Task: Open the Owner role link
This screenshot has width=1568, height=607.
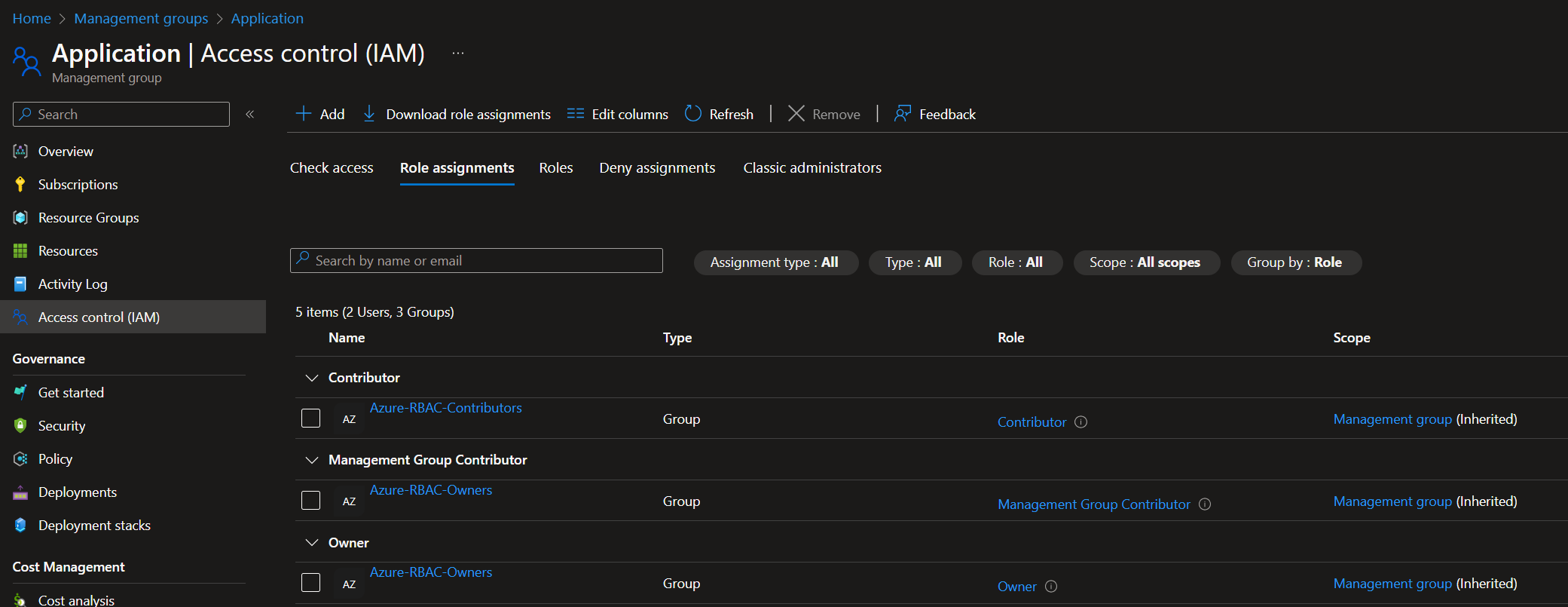Action: pos(1017,587)
